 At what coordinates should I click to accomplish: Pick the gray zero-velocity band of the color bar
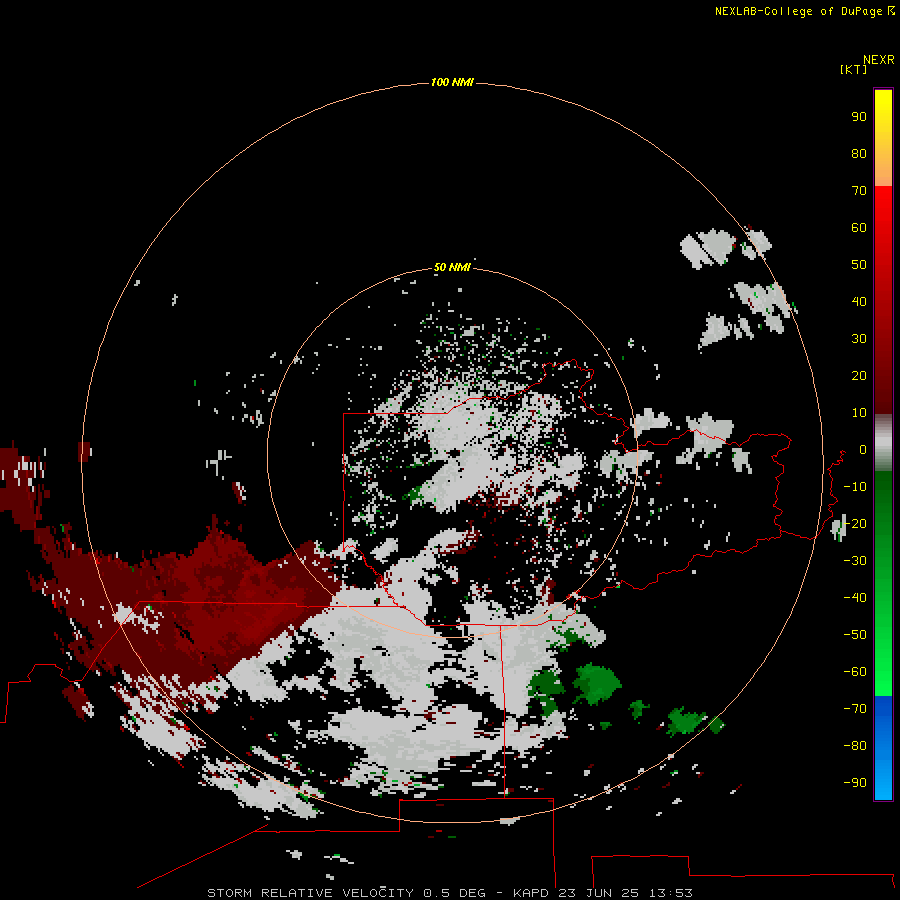883,443
